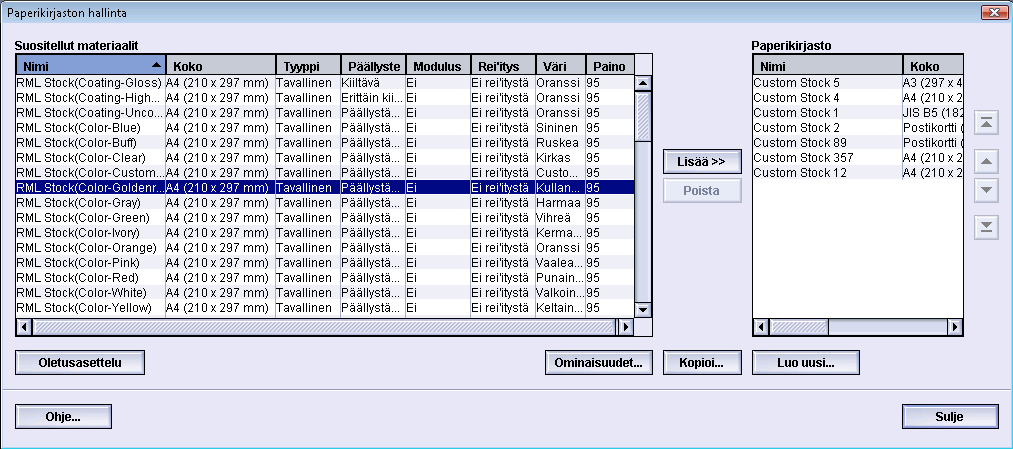The image size is (1013, 449).
Task: Open Ominaisuudet... properties dialog
Action: (x=598, y=362)
